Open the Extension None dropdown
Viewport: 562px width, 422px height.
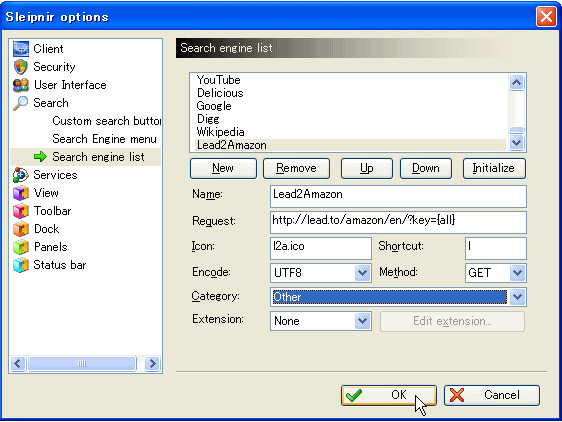coord(362,321)
